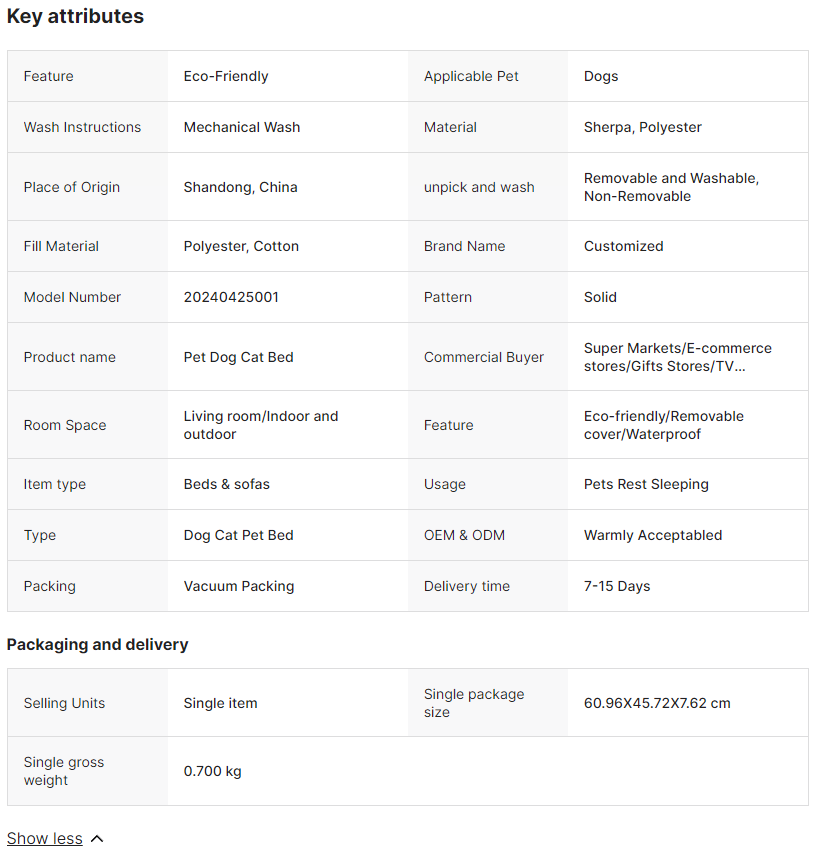This screenshot has height=868, width=816.
Task: Click the Single package size dimensions value
Action: (x=657, y=703)
